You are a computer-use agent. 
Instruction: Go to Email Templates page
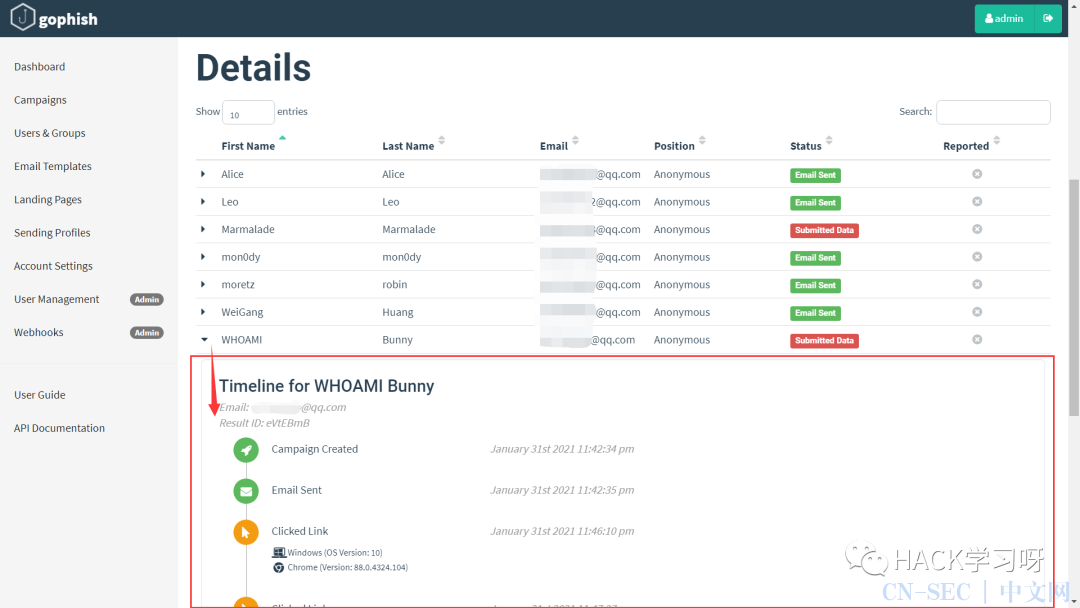click(53, 166)
